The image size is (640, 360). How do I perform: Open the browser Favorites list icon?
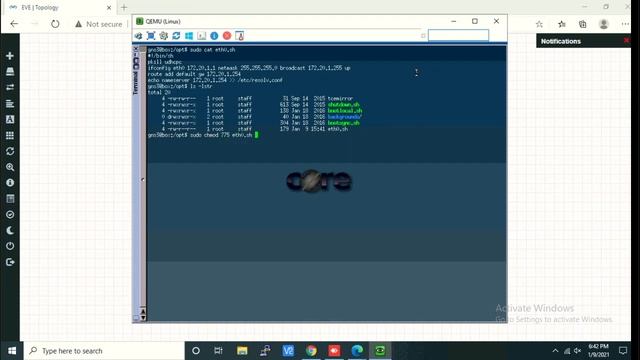tap(562, 24)
